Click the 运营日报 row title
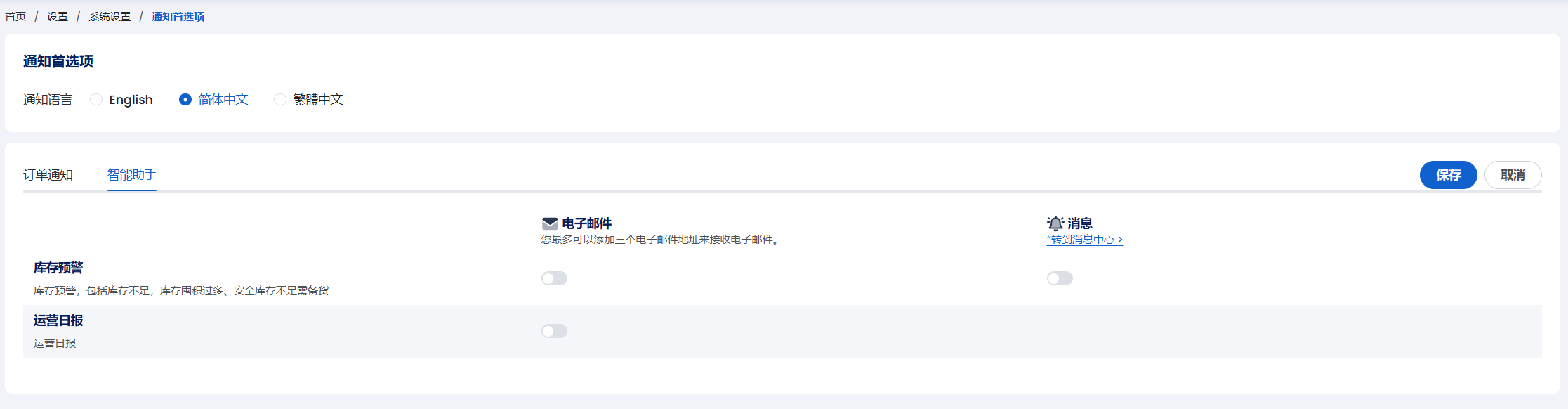 coord(58,320)
